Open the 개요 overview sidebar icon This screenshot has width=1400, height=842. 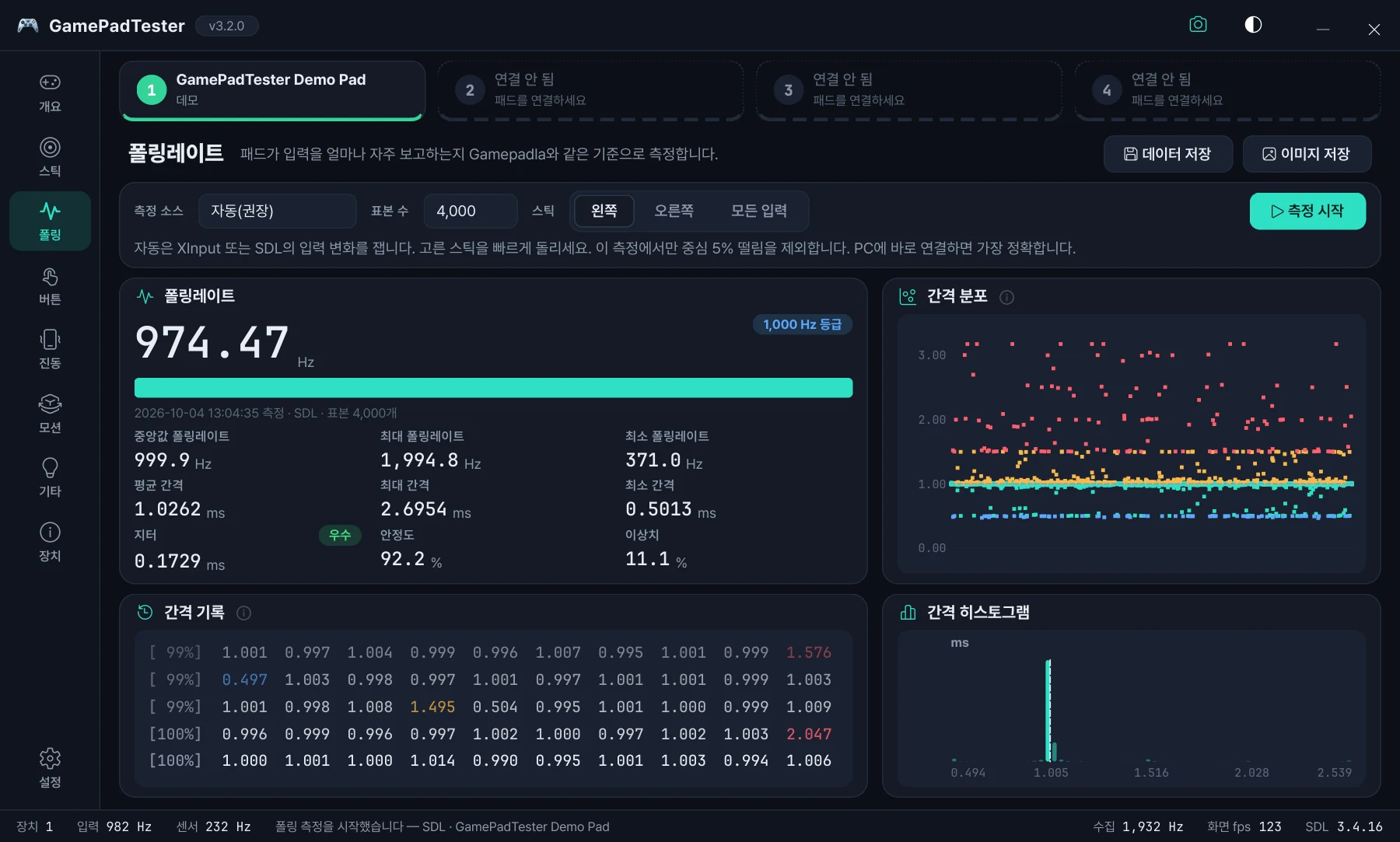point(50,93)
